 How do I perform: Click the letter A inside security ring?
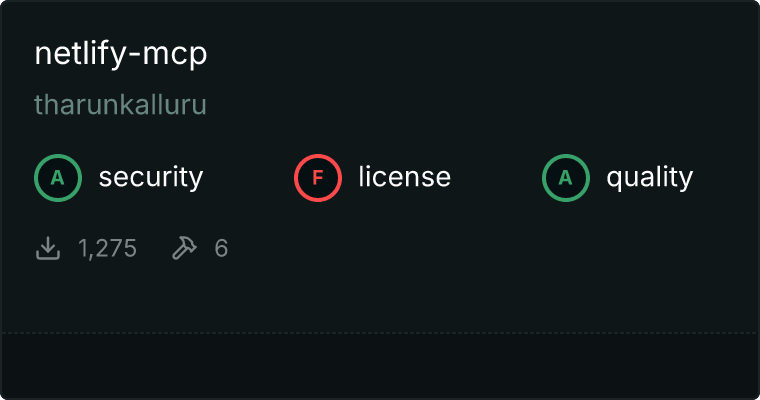point(58,178)
